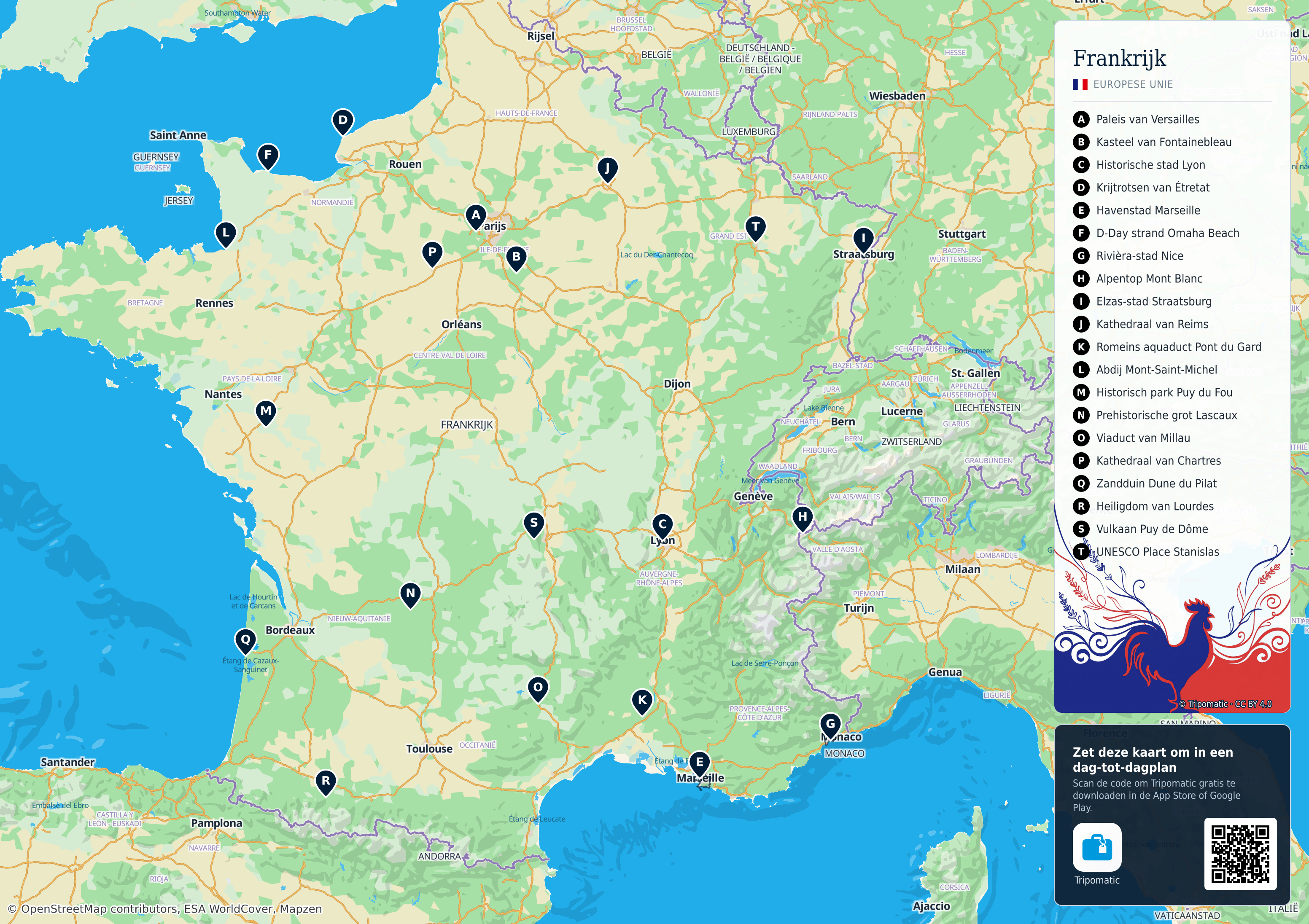Click the Tripomatic CC BY 4.0 credit
Image resolution: width=1309 pixels, height=924 pixels.
tap(1225, 704)
